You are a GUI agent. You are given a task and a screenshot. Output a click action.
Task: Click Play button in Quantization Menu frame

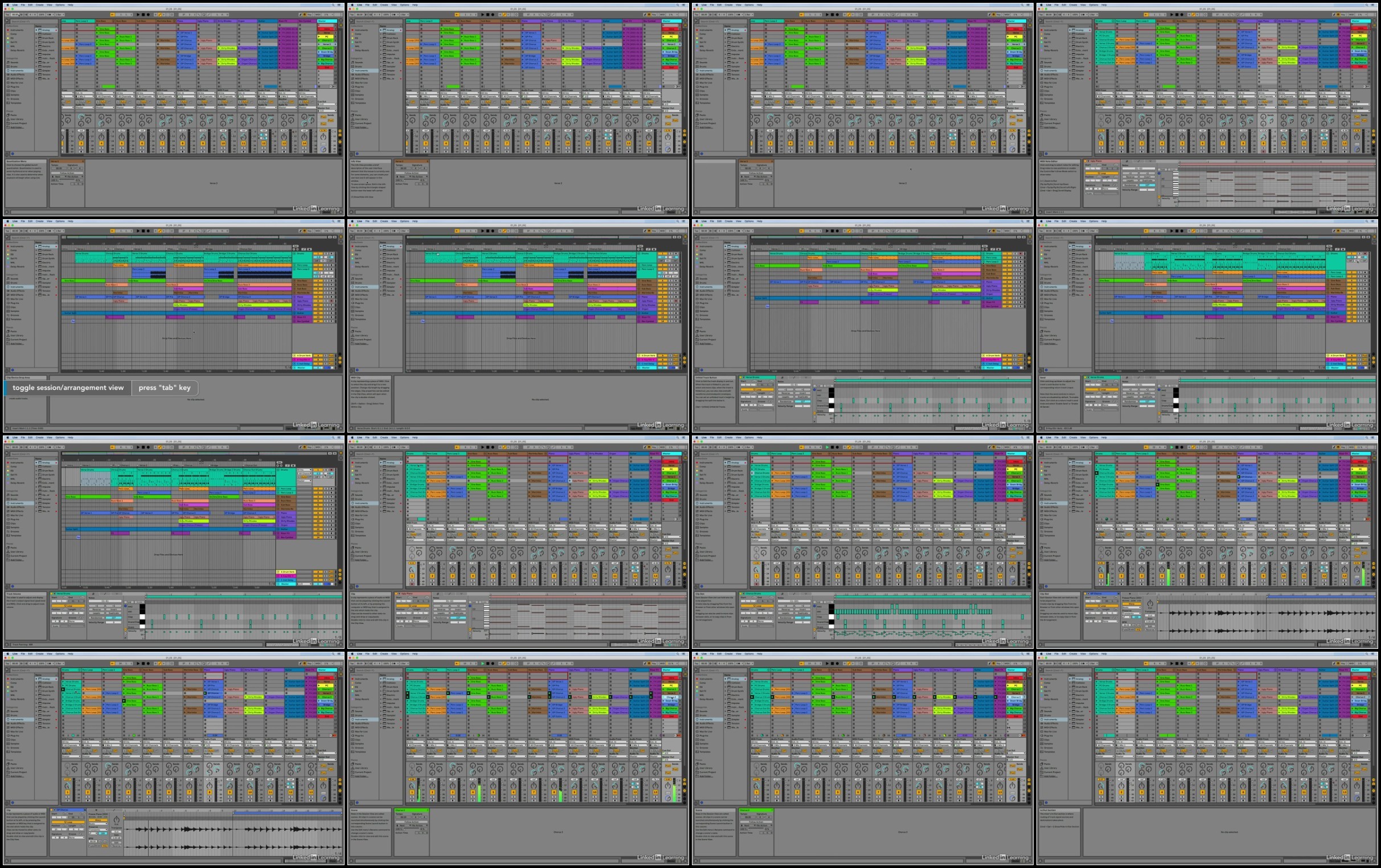click(138, 14)
